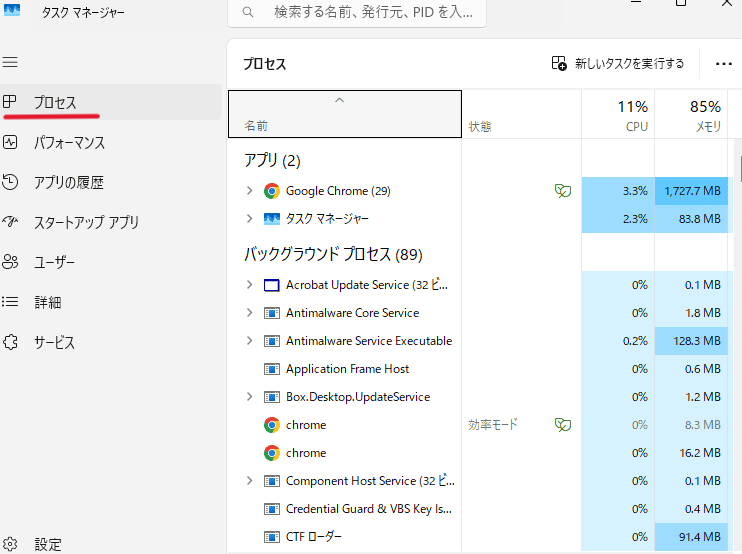Viewport: 742px width, 554px height.
Task: Expand the Google Chrome (29) process group
Action: [x=249, y=191]
